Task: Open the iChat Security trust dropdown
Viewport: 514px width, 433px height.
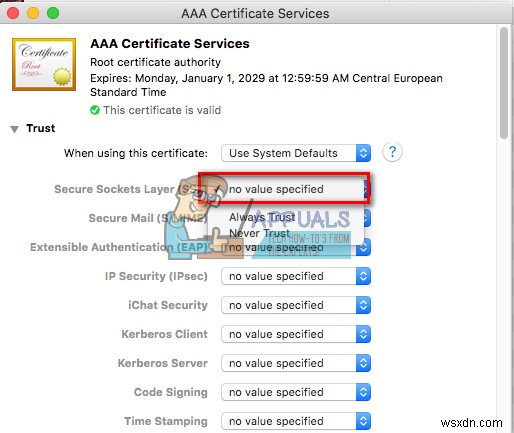Action: (296, 305)
